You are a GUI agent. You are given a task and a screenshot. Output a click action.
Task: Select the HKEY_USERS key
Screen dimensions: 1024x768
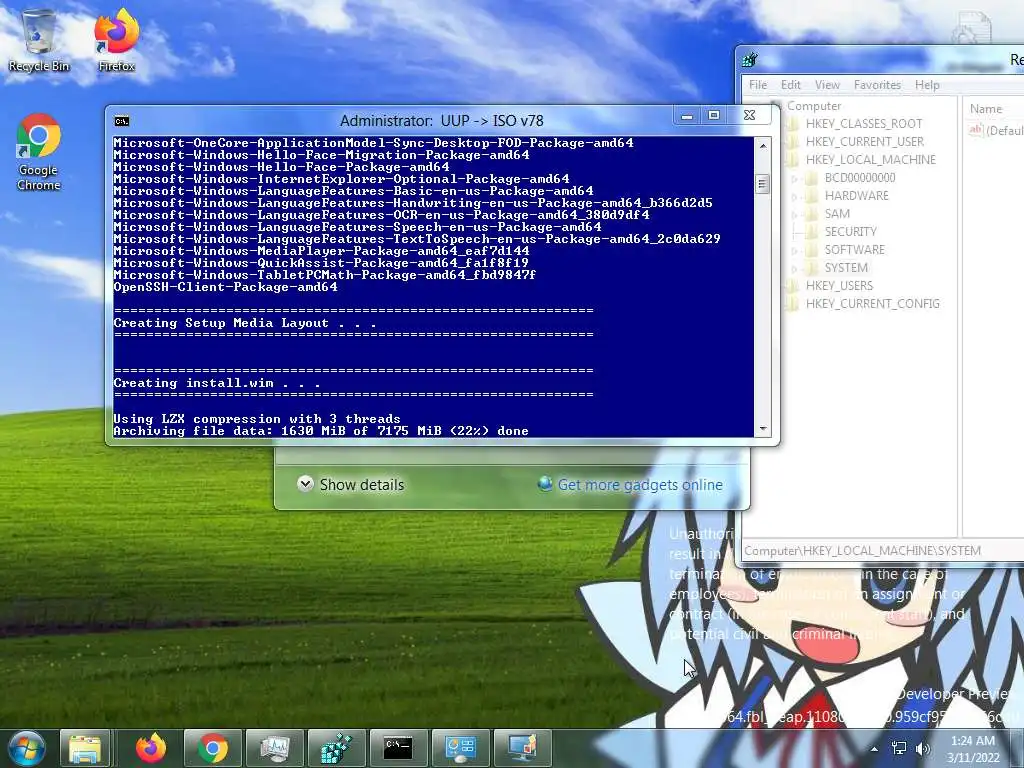click(839, 285)
